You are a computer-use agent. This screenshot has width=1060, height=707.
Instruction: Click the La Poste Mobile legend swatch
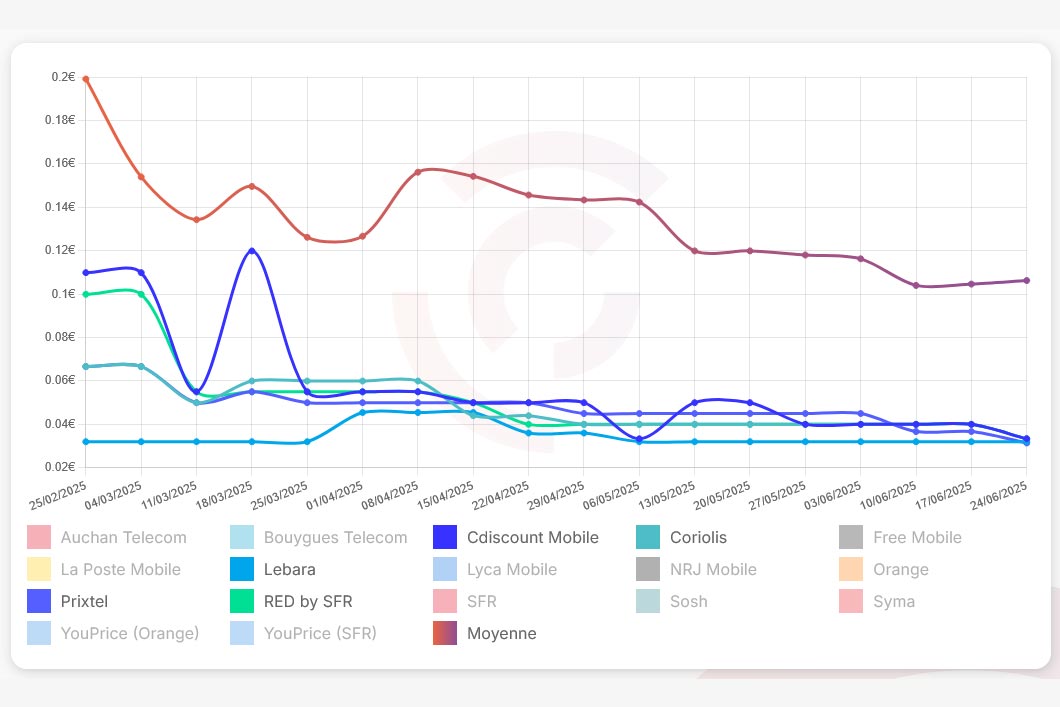(39, 569)
